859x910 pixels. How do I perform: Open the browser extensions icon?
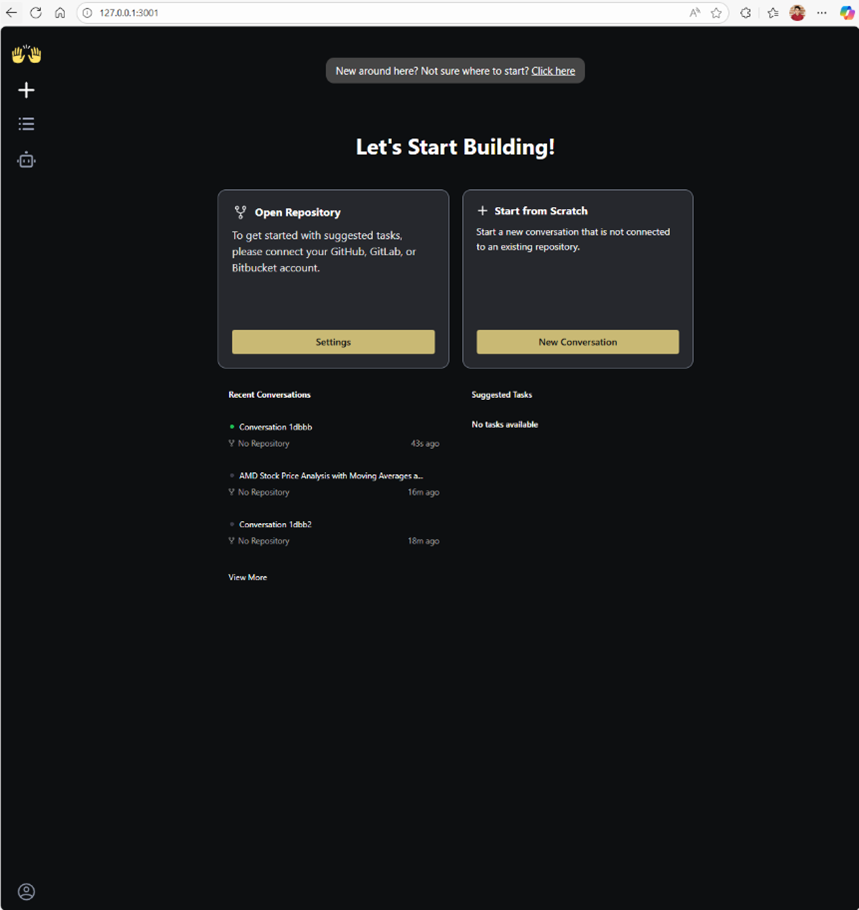tap(745, 13)
